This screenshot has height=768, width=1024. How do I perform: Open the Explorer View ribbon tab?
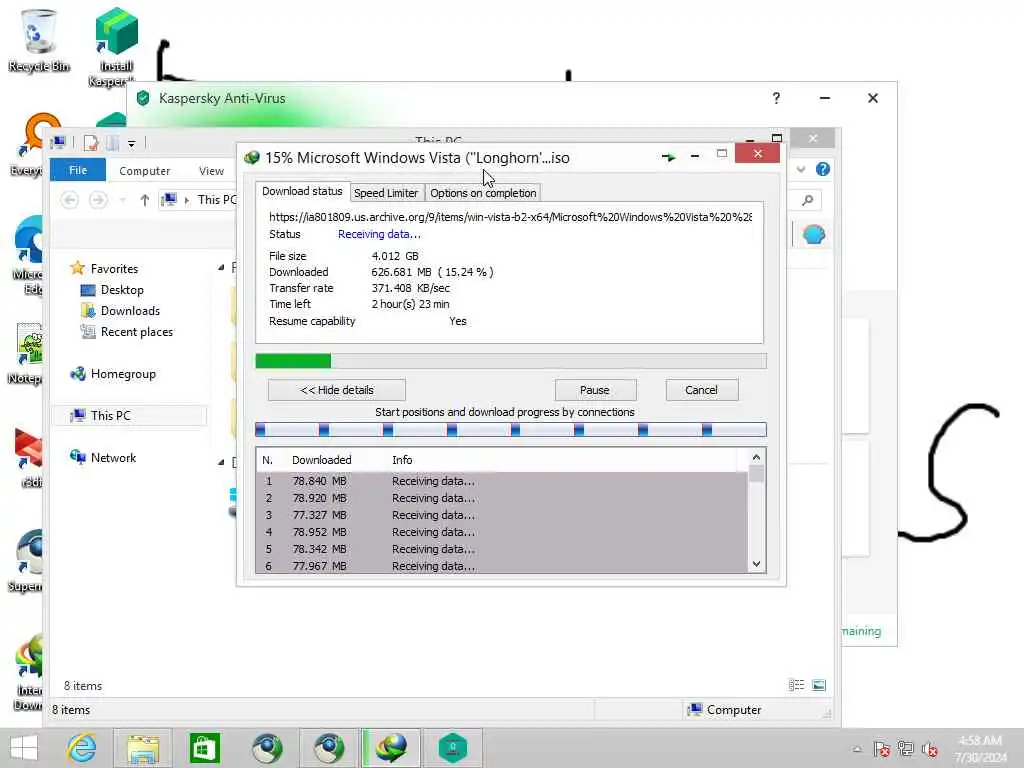(x=211, y=170)
